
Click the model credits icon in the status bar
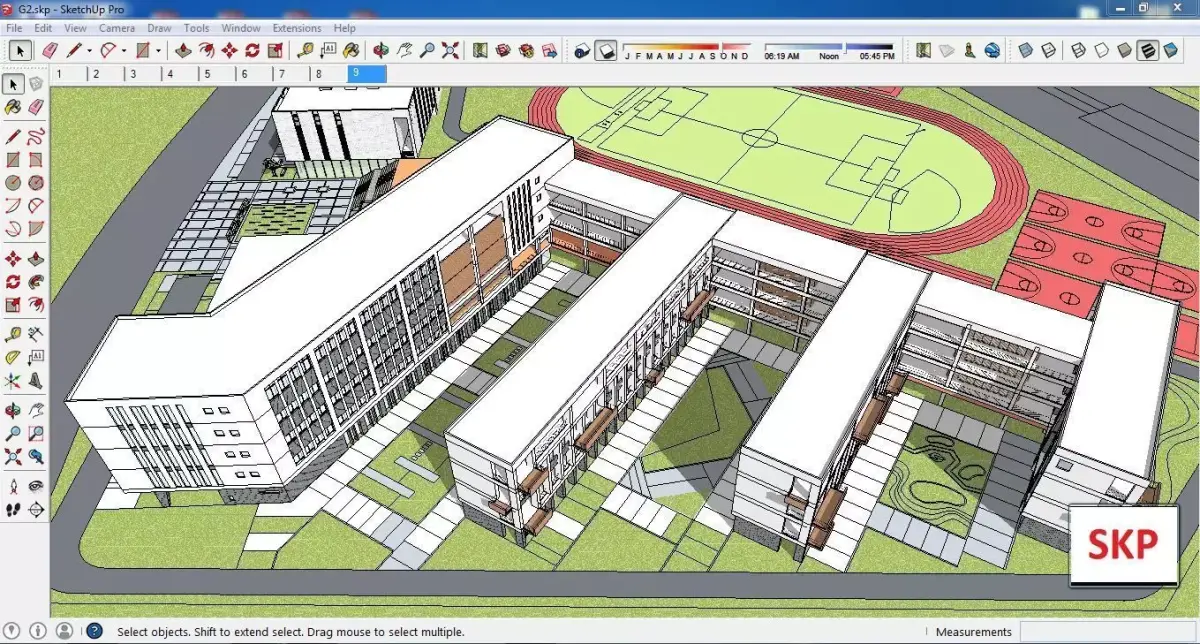tap(37, 631)
